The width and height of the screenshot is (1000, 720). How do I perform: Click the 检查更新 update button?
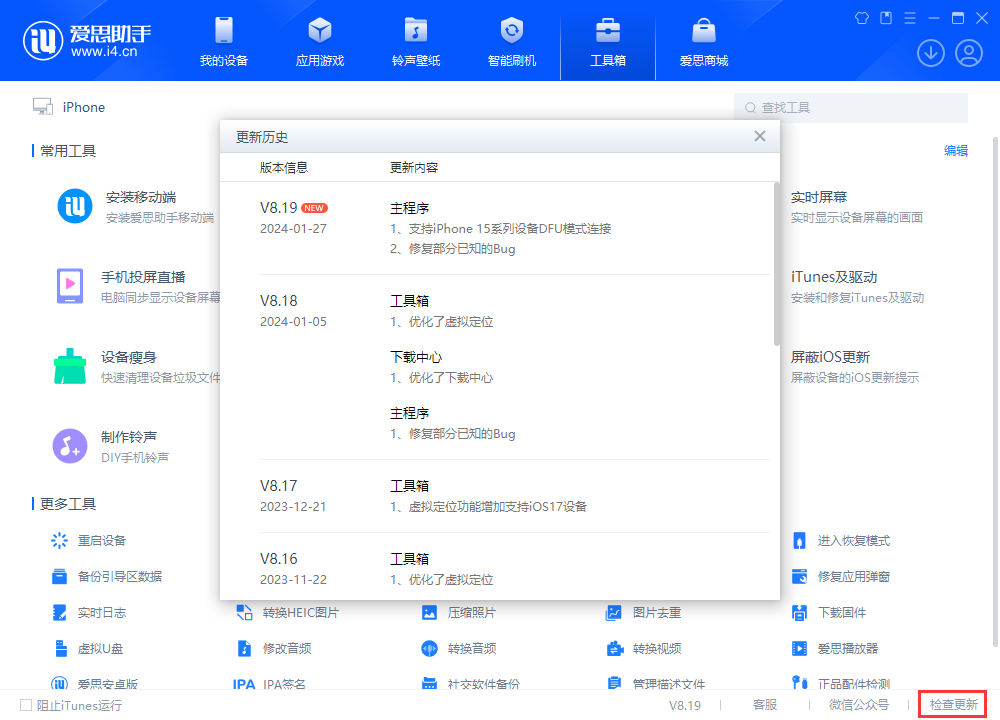tap(952, 704)
